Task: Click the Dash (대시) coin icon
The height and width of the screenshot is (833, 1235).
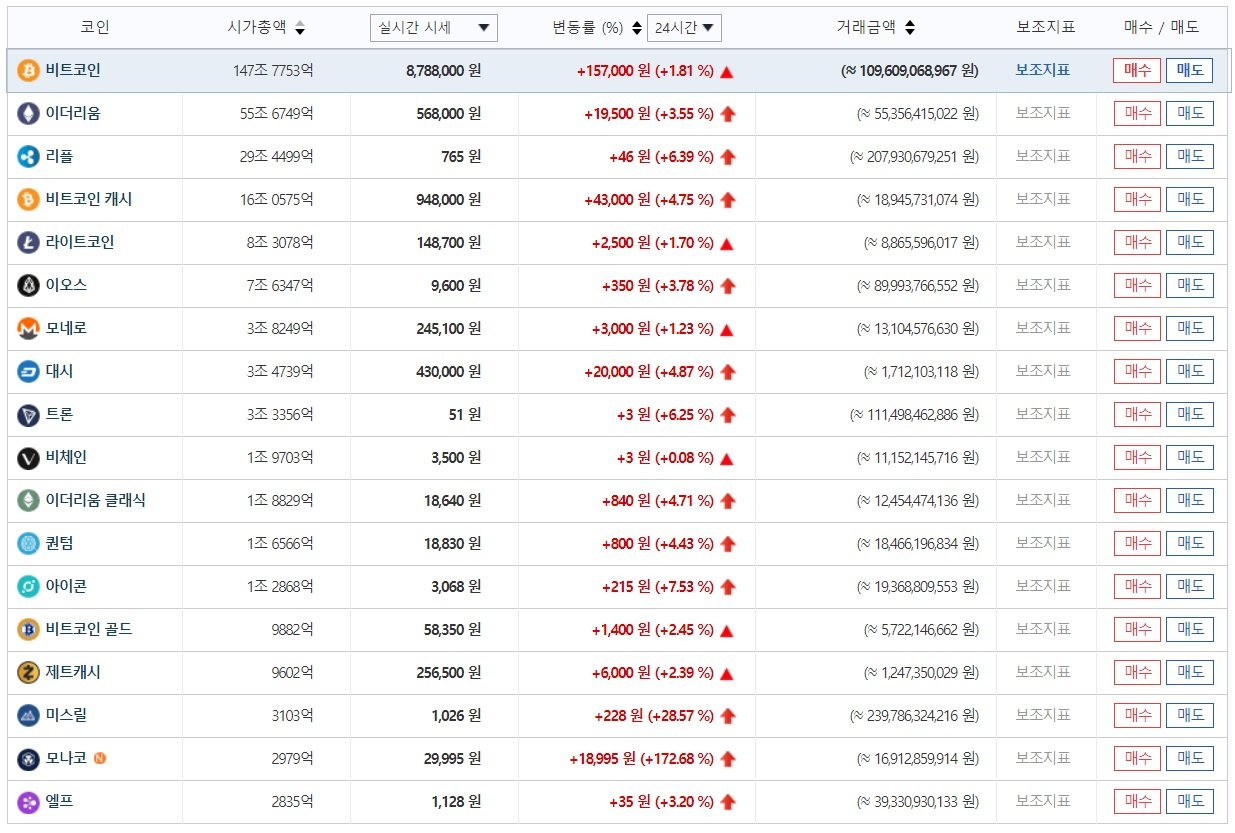Action: tap(28, 372)
